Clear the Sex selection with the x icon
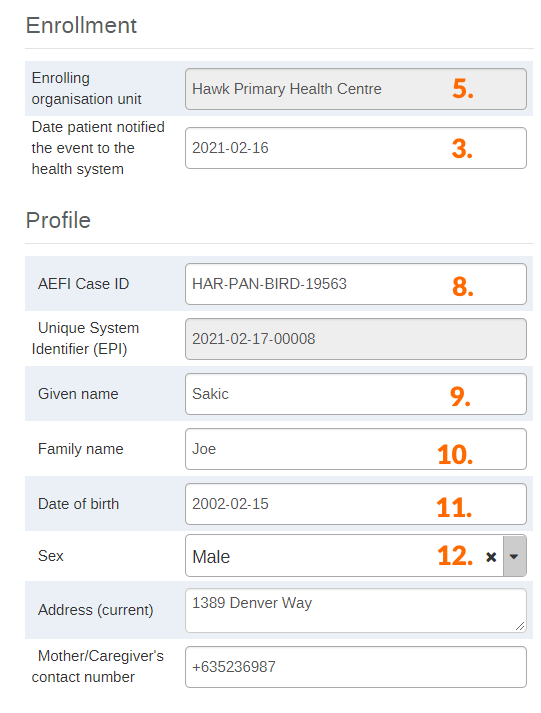 491,557
